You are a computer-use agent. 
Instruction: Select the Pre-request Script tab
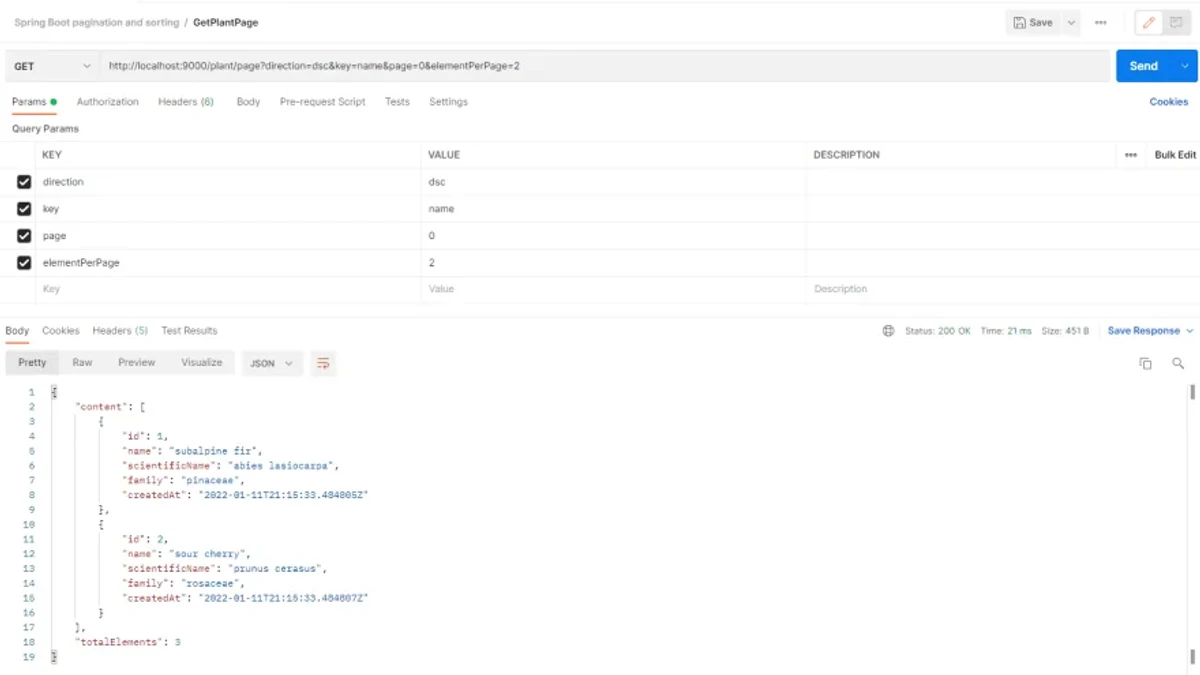coord(322,102)
